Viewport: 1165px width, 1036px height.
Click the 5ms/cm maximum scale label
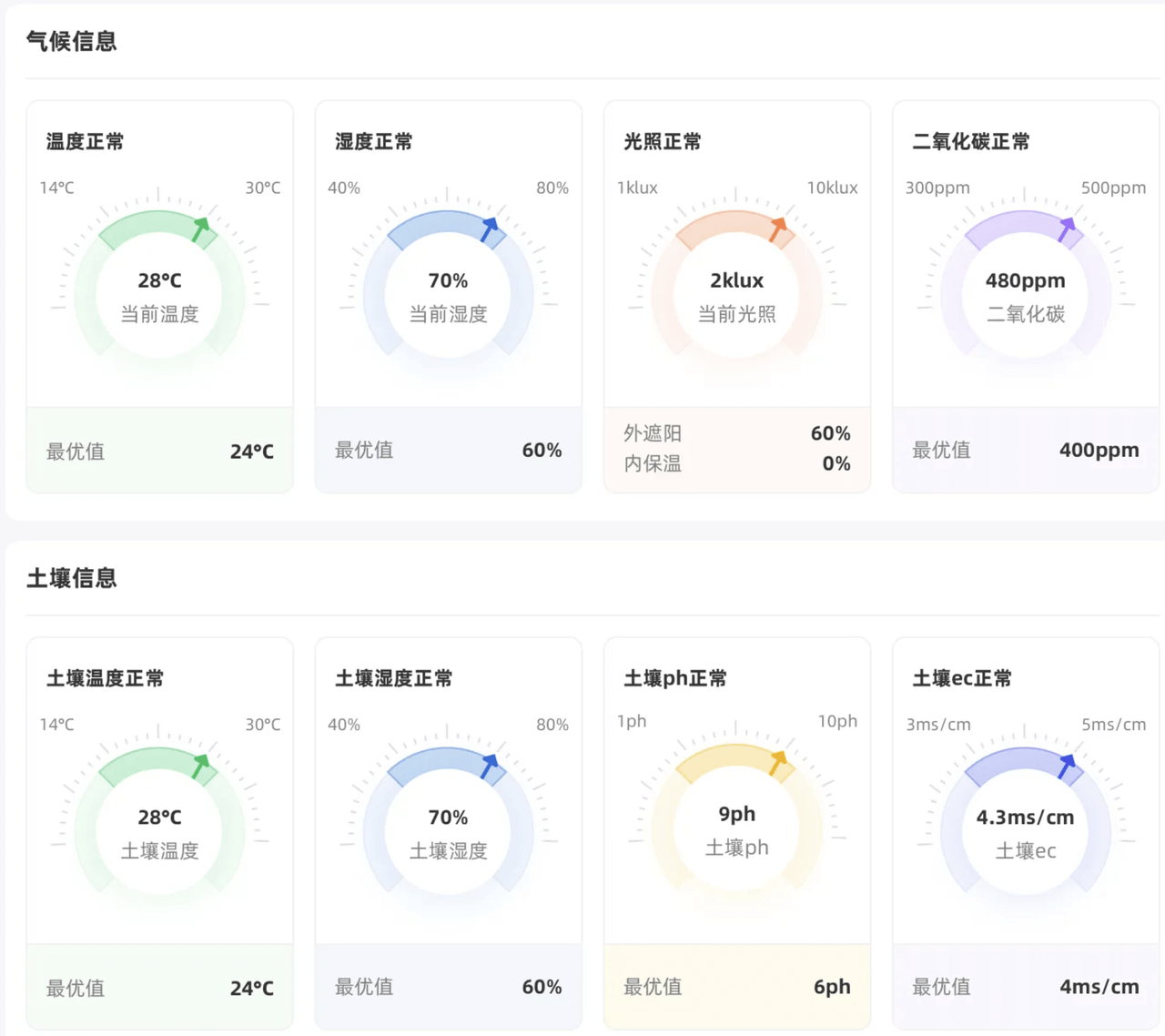[x=1114, y=725]
